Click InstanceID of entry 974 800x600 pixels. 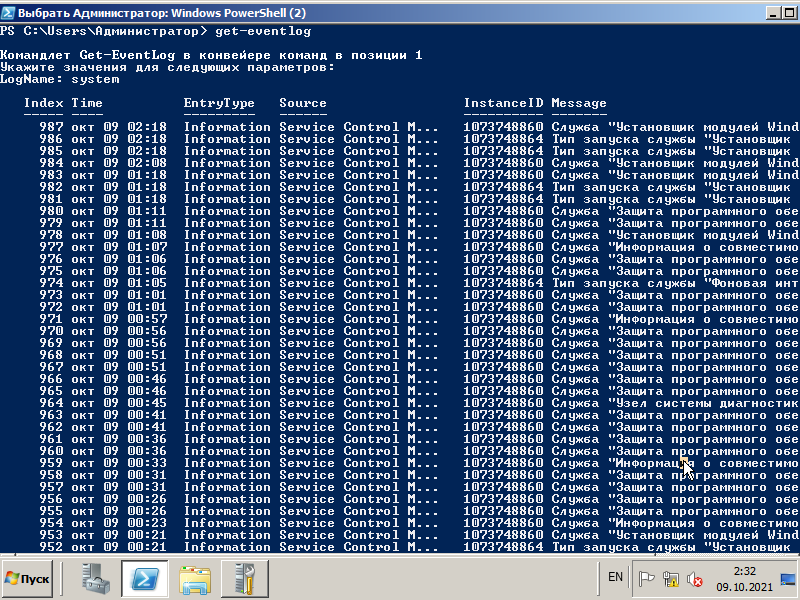click(504, 283)
